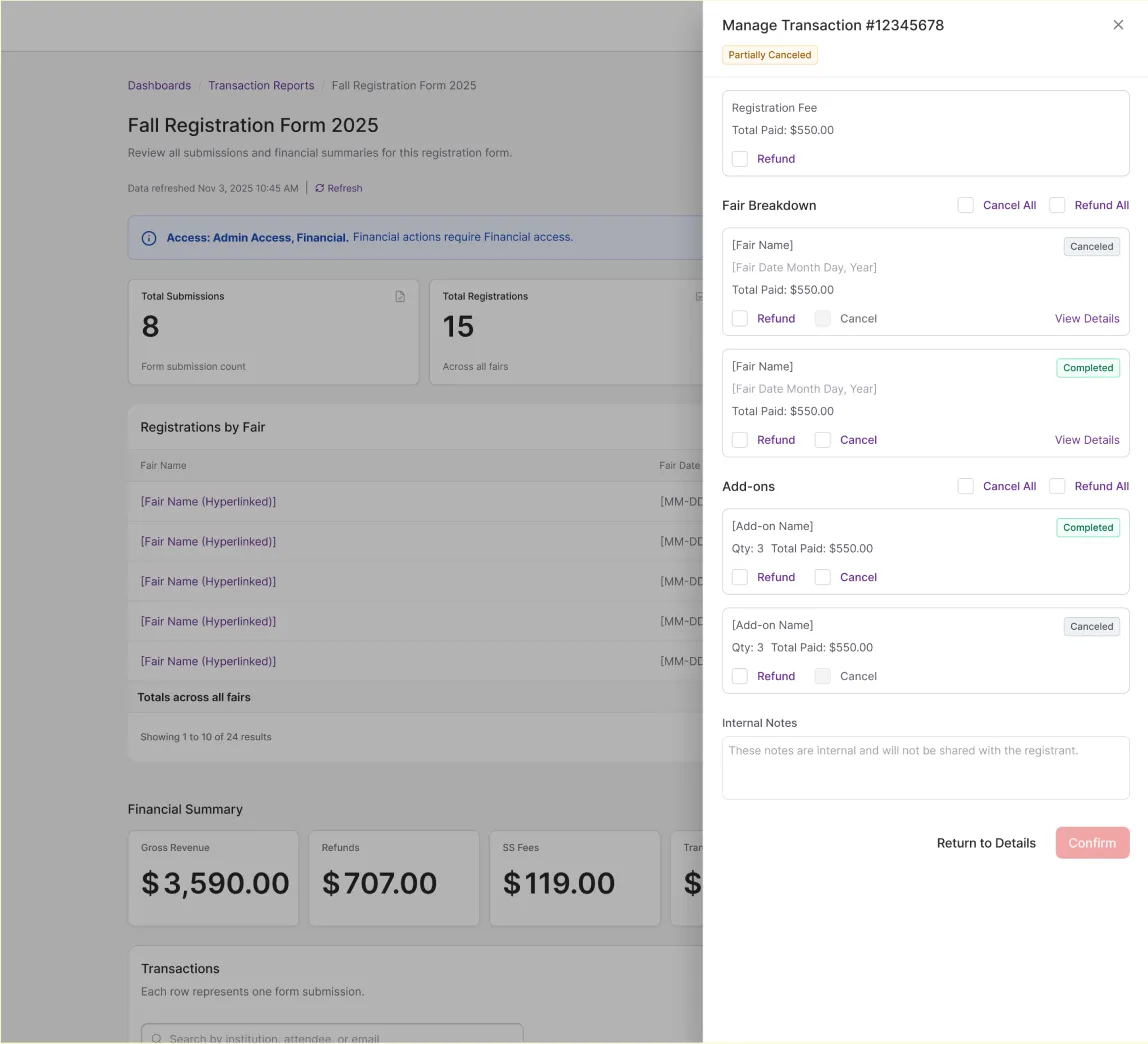Click the Canceled badge on the fair card
This screenshot has height=1044, width=1148.
pos(1092,247)
